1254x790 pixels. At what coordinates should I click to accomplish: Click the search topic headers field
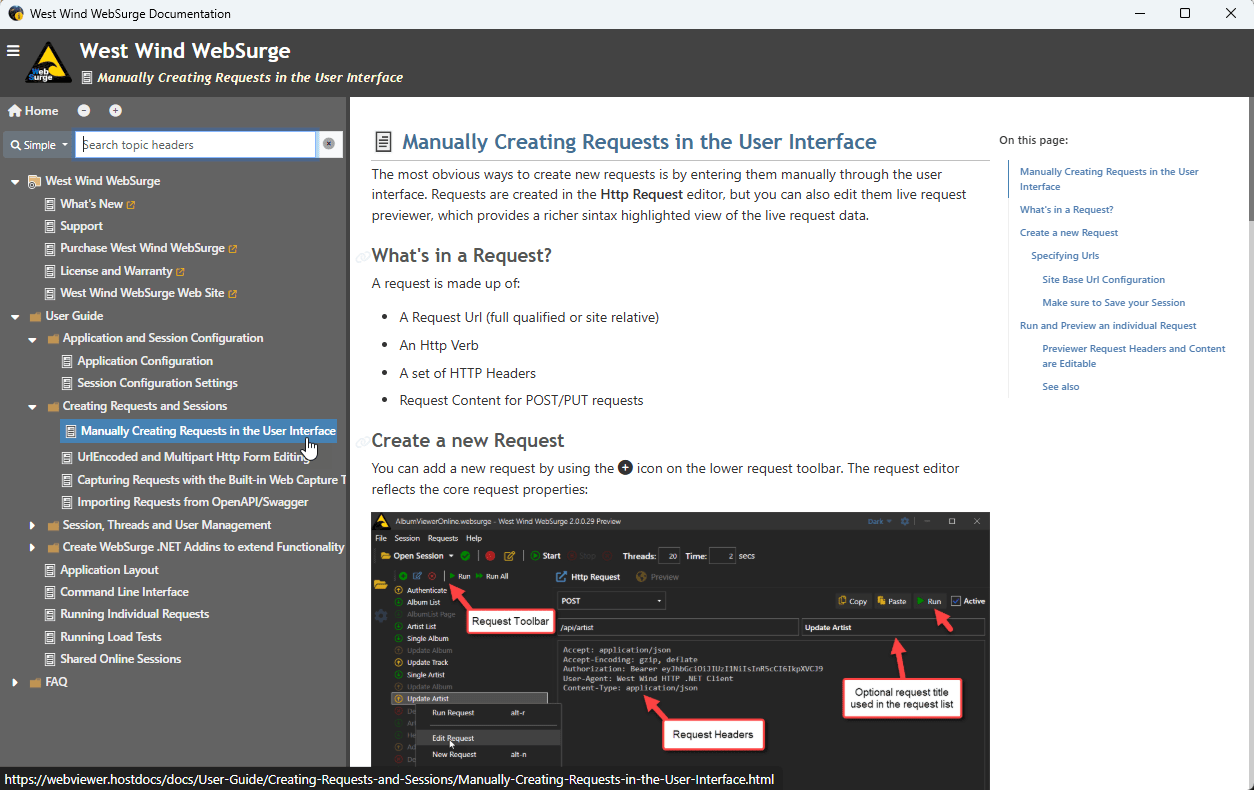click(x=196, y=145)
